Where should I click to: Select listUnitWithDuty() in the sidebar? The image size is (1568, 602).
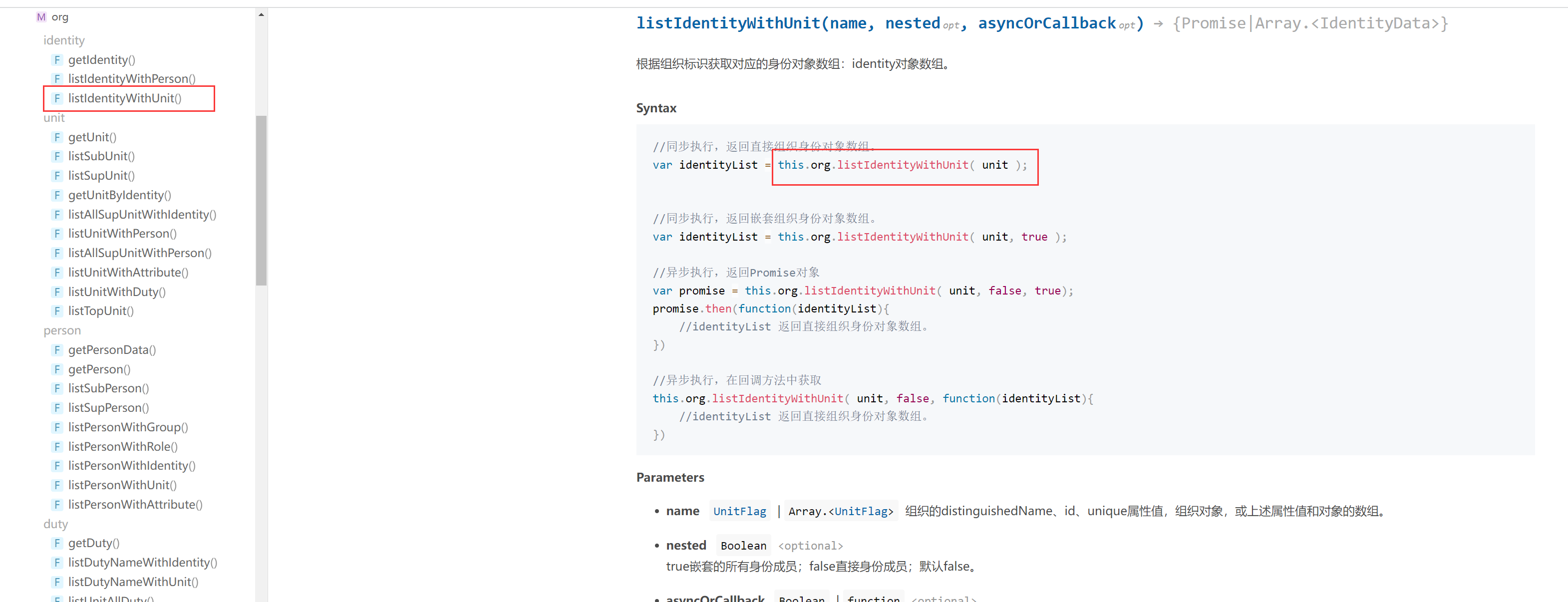(x=117, y=292)
